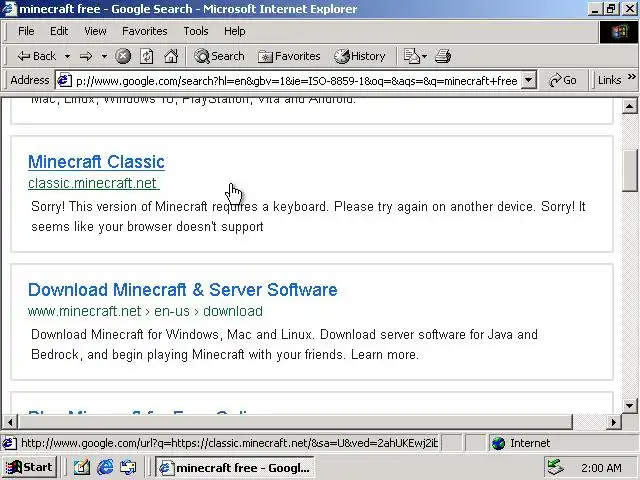Select minecraft free taskbar window button
The width and height of the screenshot is (640, 480).
tap(234, 467)
